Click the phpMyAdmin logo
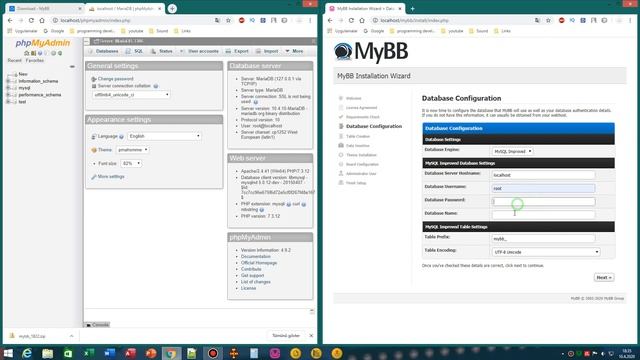This screenshot has width=640, height=360. point(42,43)
